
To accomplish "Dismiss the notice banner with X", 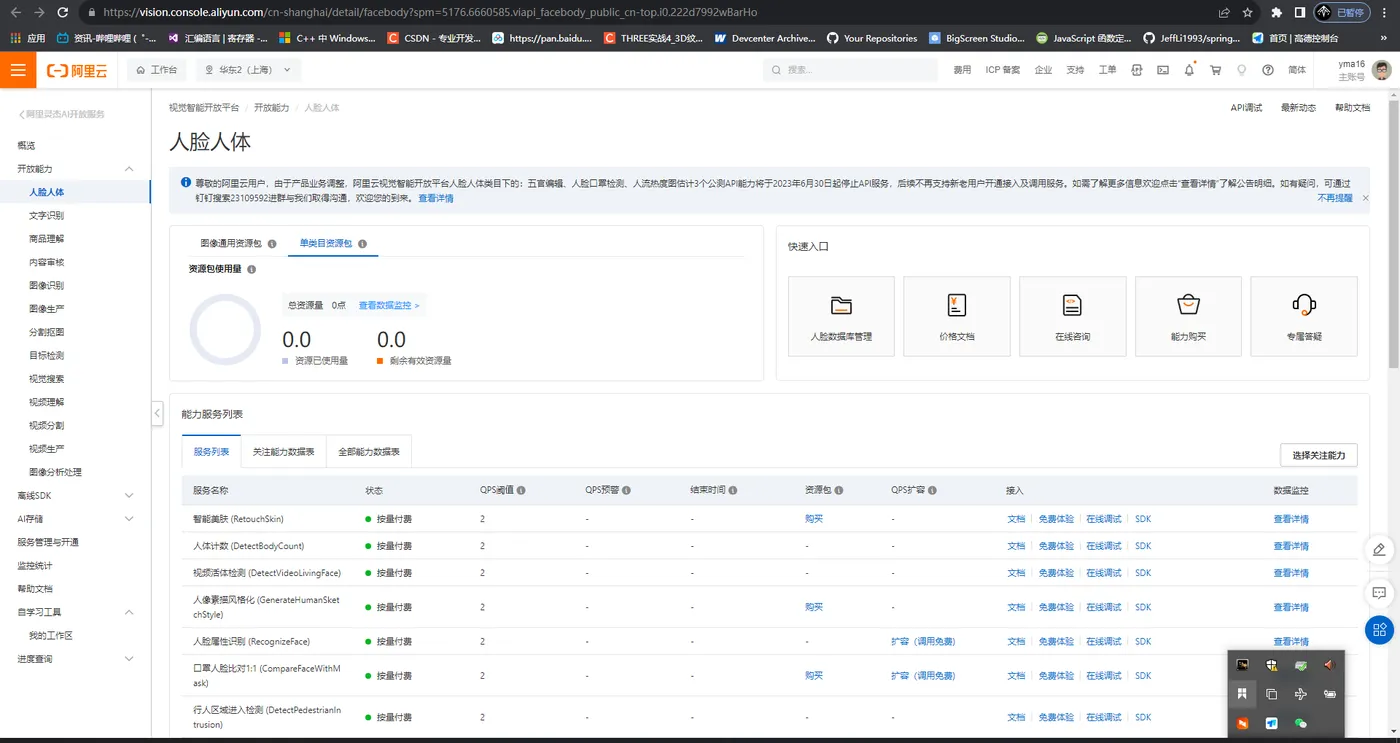I will click(x=1365, y=198).
